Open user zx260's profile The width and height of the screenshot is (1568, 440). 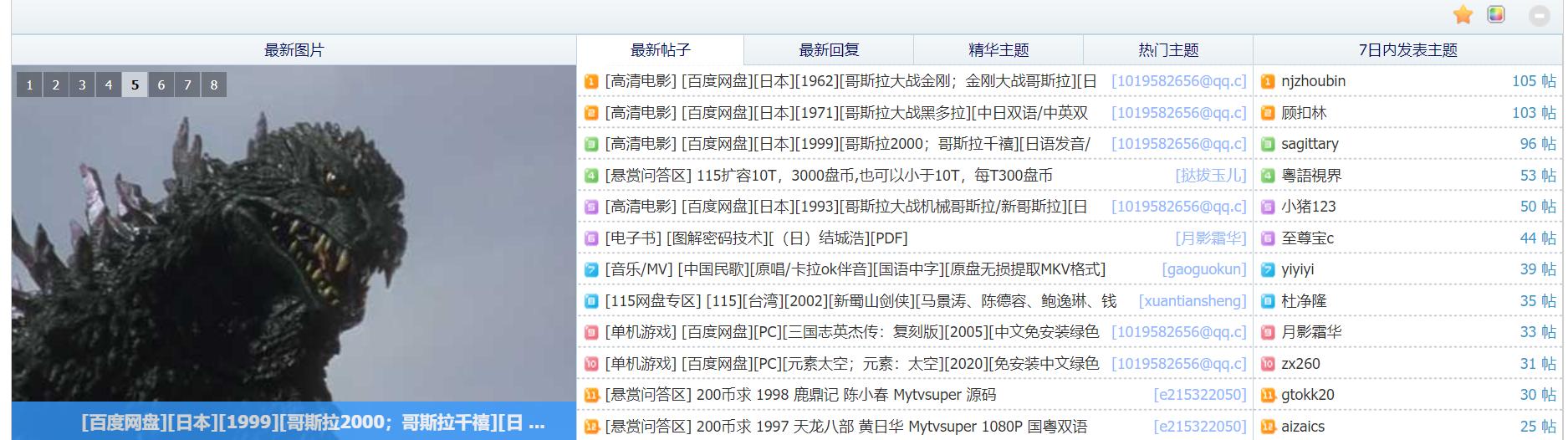[x=1300, y=364]
